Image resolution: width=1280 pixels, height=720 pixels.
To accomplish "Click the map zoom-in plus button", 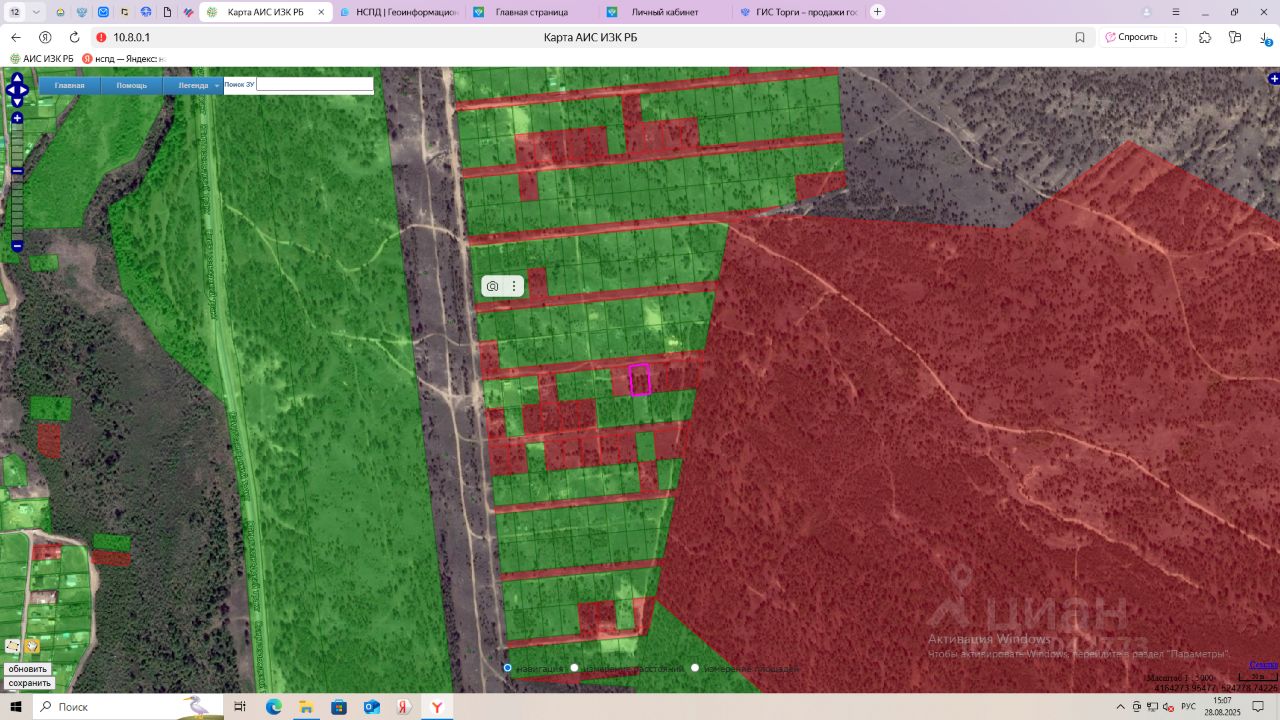I will coord(17,118).
